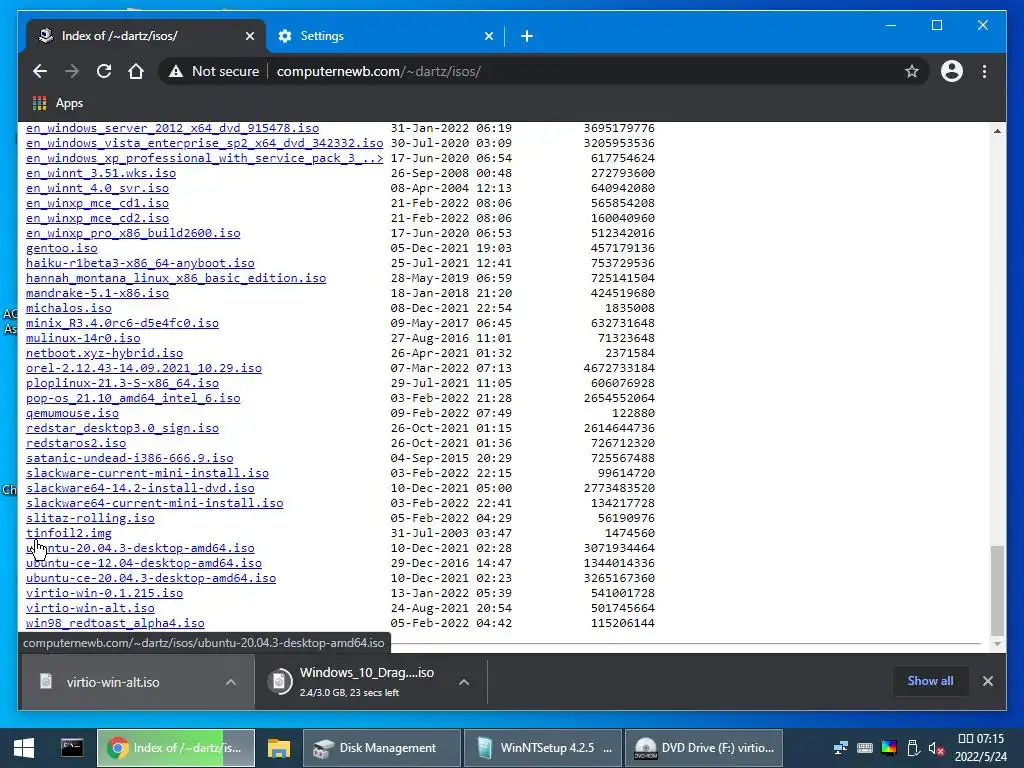
Task: Open the Windows Start menu
Action: (24, 748)
